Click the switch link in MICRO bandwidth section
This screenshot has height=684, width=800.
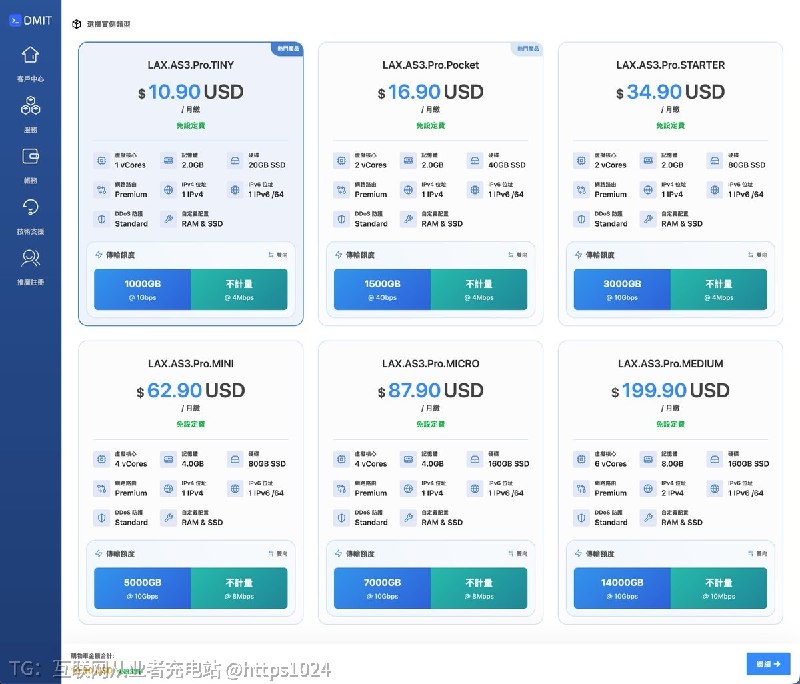pyautogui.click(x=517, y=553)
